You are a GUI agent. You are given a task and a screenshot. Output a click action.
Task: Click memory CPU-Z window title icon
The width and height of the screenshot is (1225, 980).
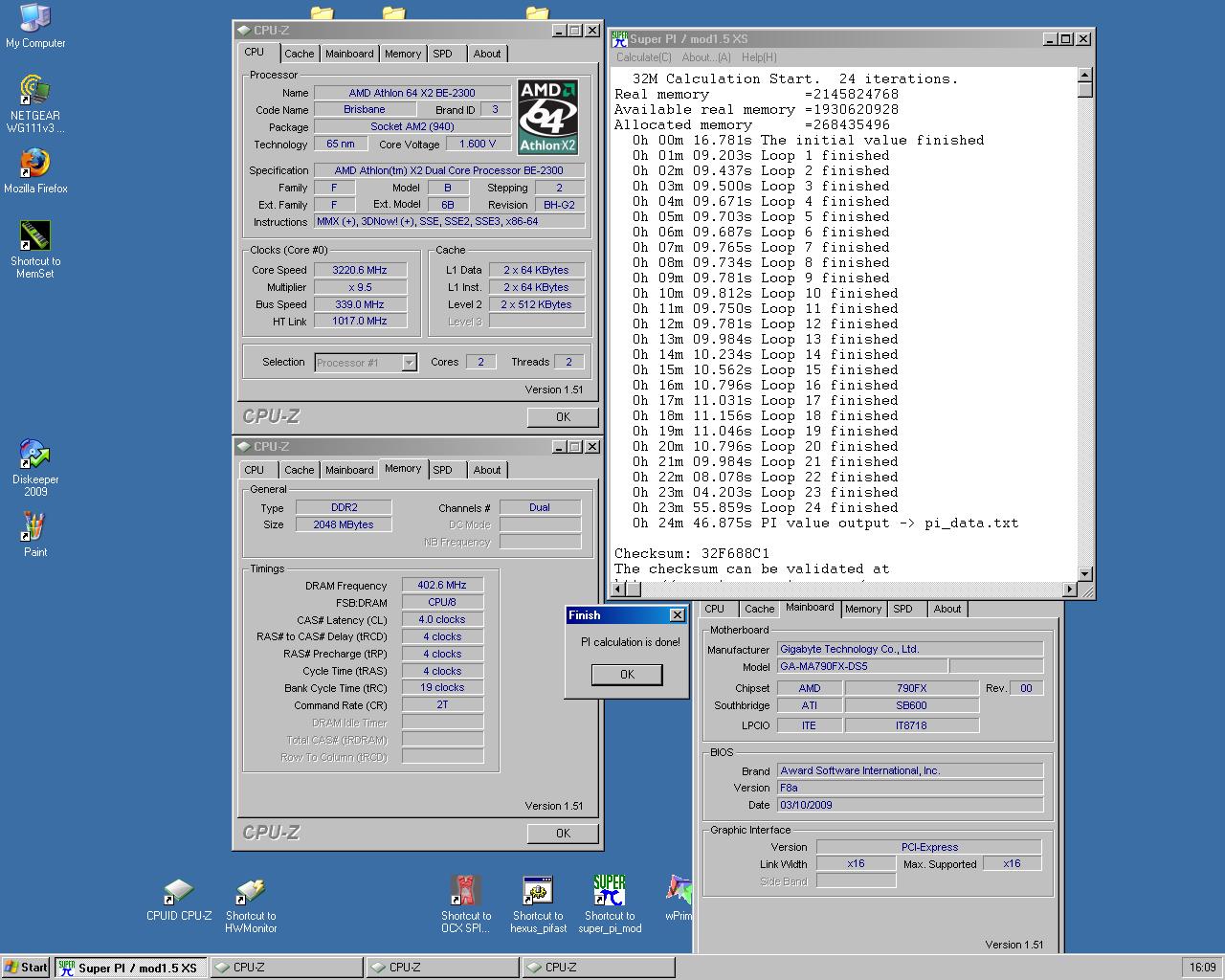245,447
